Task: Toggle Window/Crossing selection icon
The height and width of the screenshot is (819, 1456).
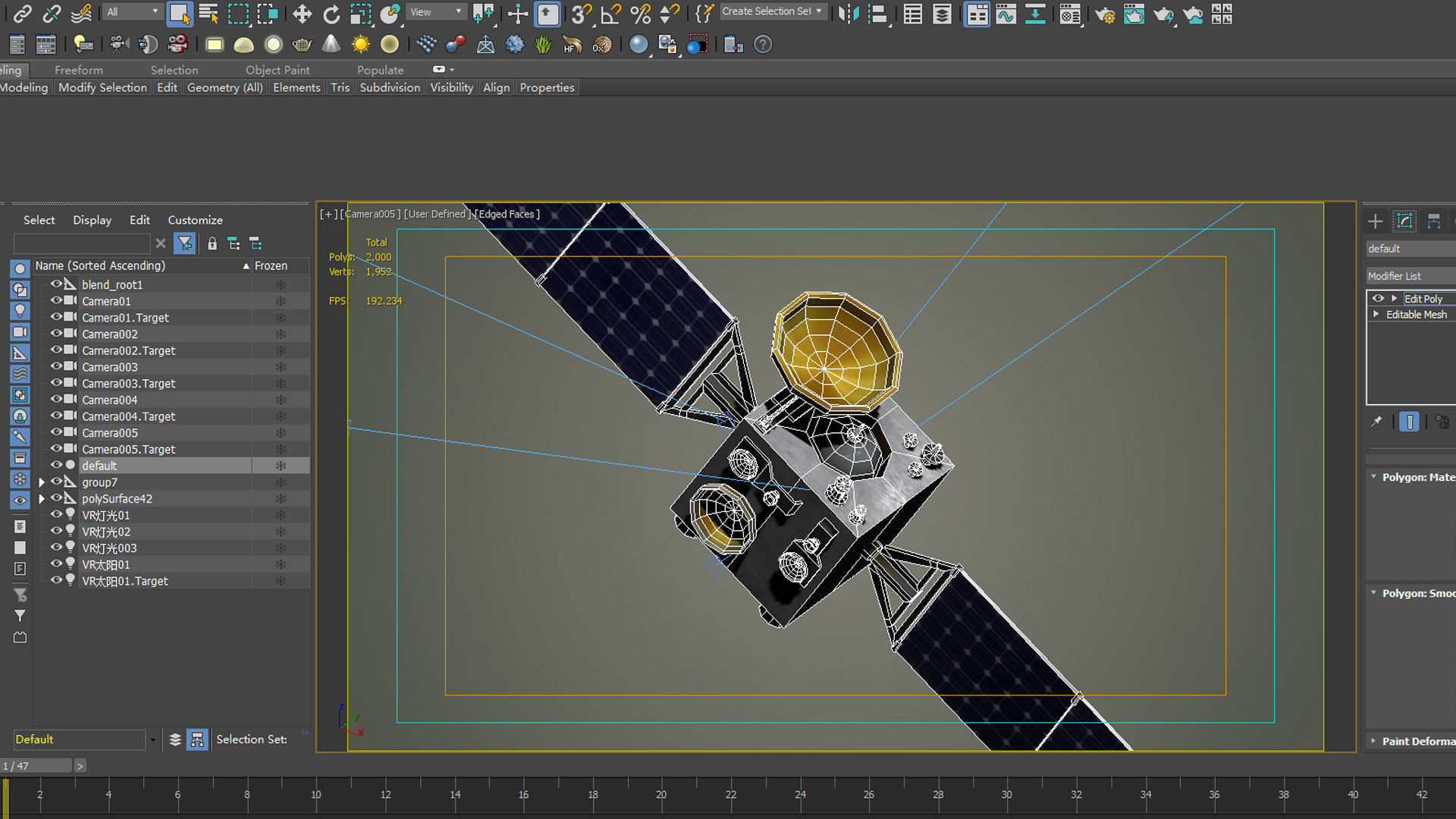Action: pyautogui.click(x=267, y=13)
